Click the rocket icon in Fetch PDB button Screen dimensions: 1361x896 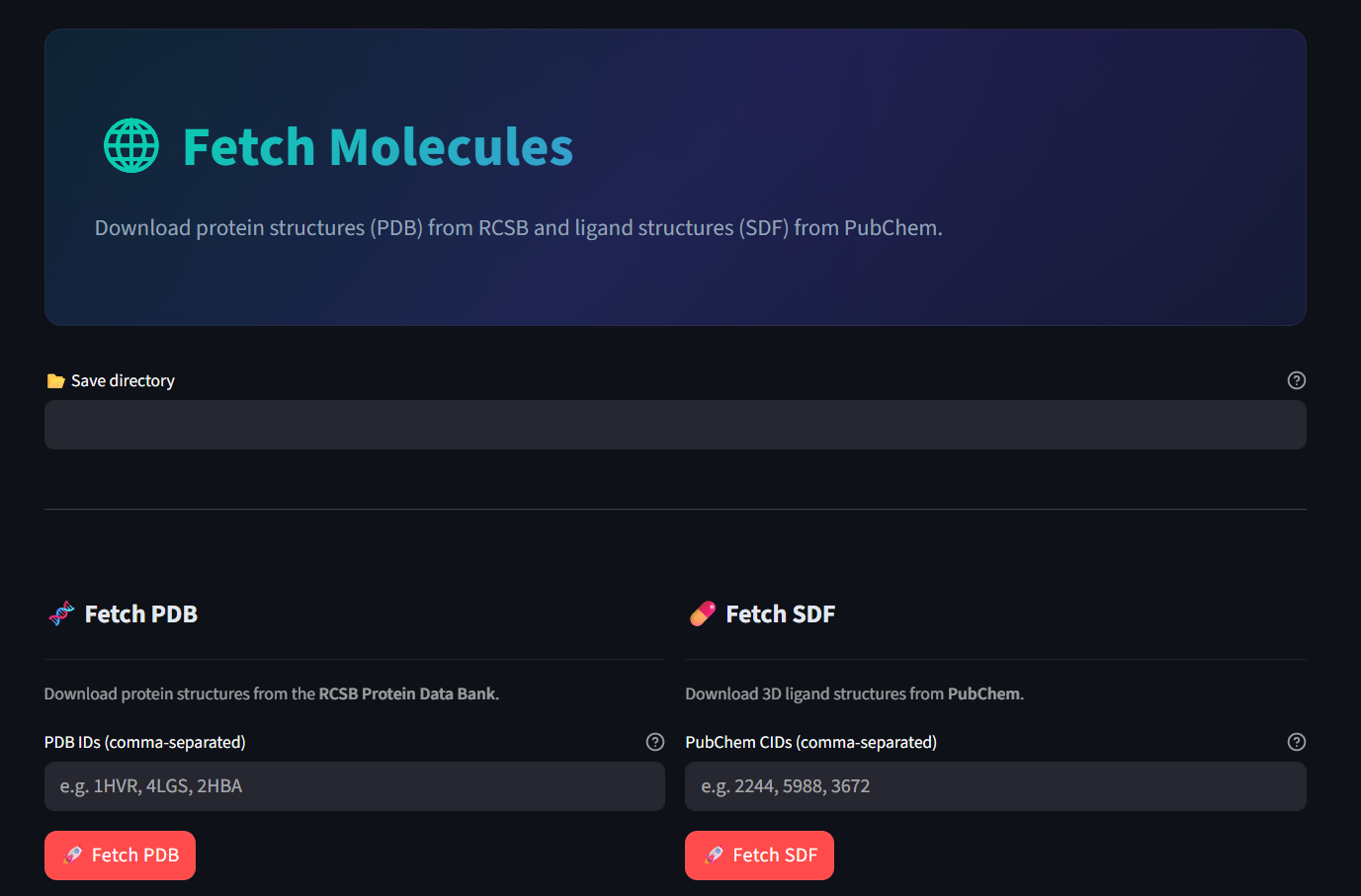tap(72, 855)
